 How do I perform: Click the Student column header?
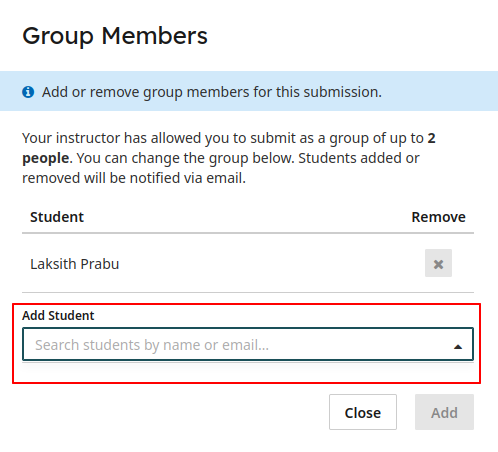point(57,217)
